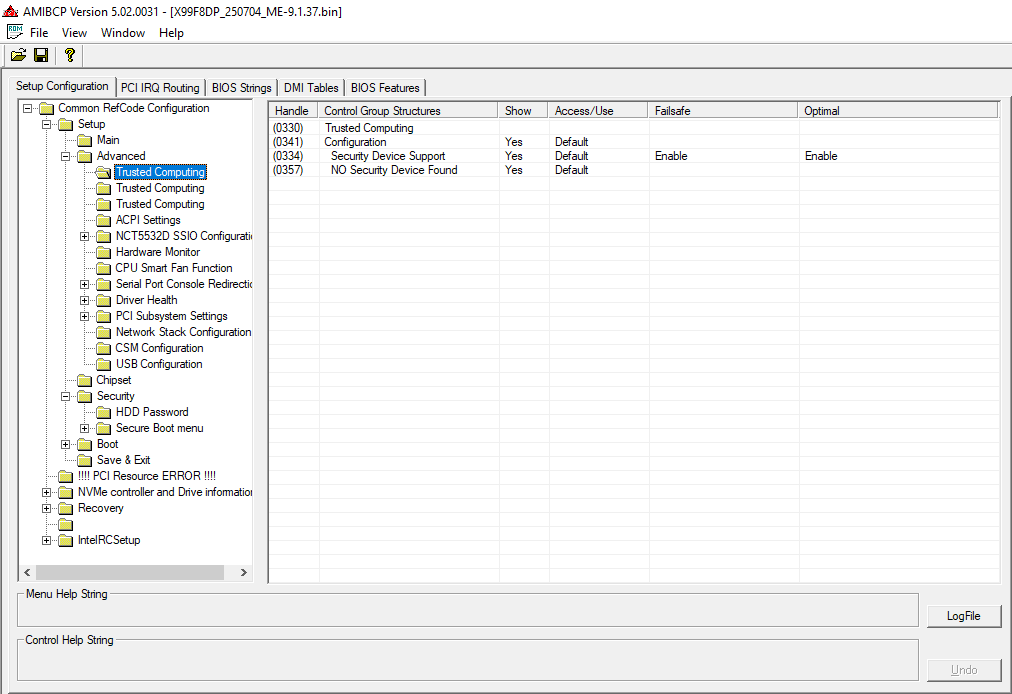
Task: Expand NVMe controller and Drive information node
Action: [46, 493]
